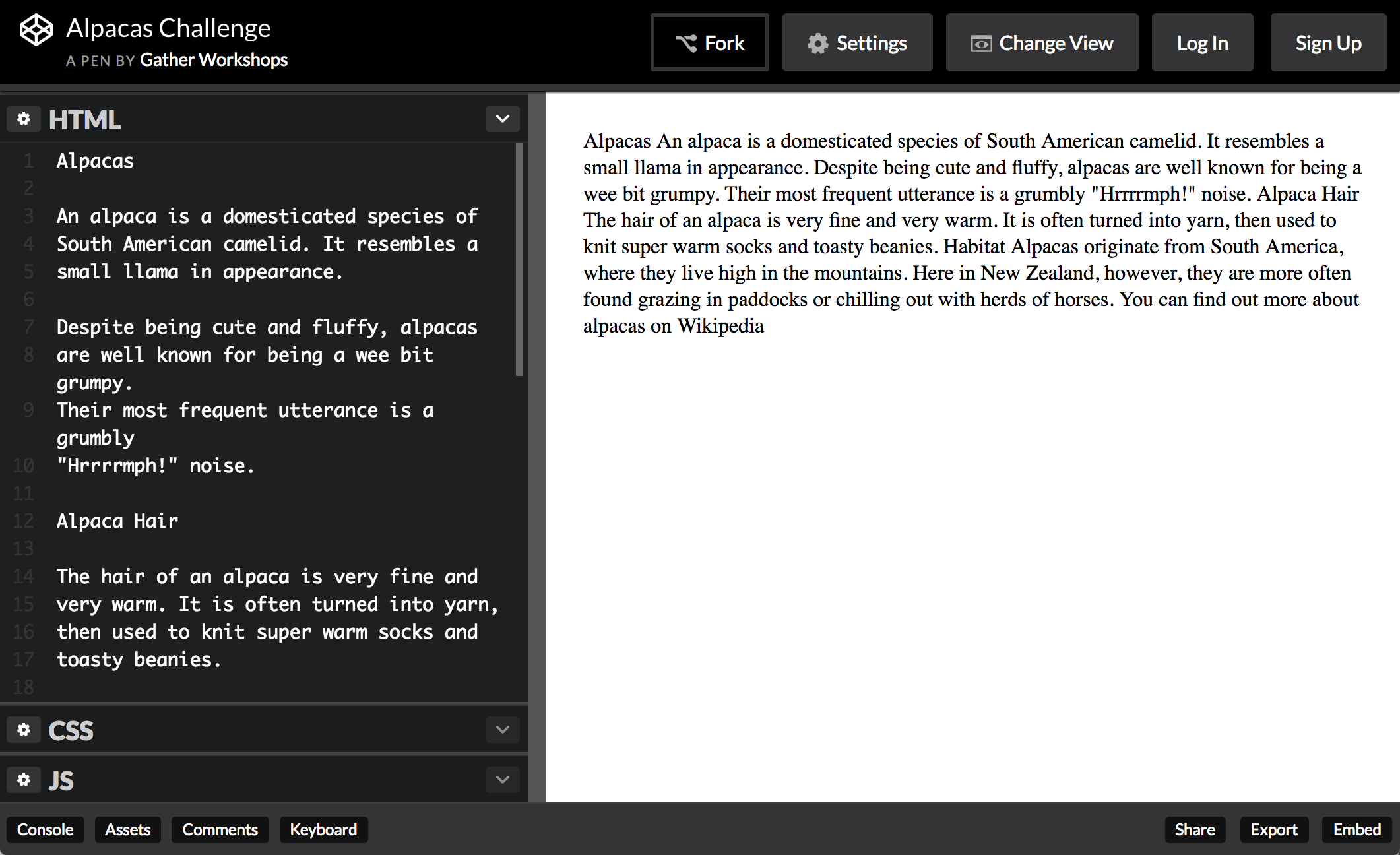This screenshot has height=855, width=1400.
Task: Open CSS editor settings gear
Action: pyautogui.click(x=24, y=730)
